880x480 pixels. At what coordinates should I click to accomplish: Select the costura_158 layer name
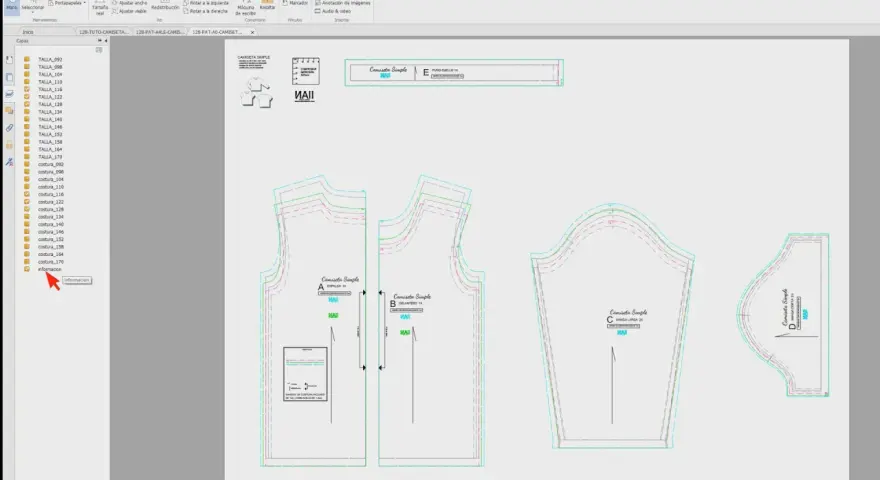pyautogui.click(x=51, y=246)
